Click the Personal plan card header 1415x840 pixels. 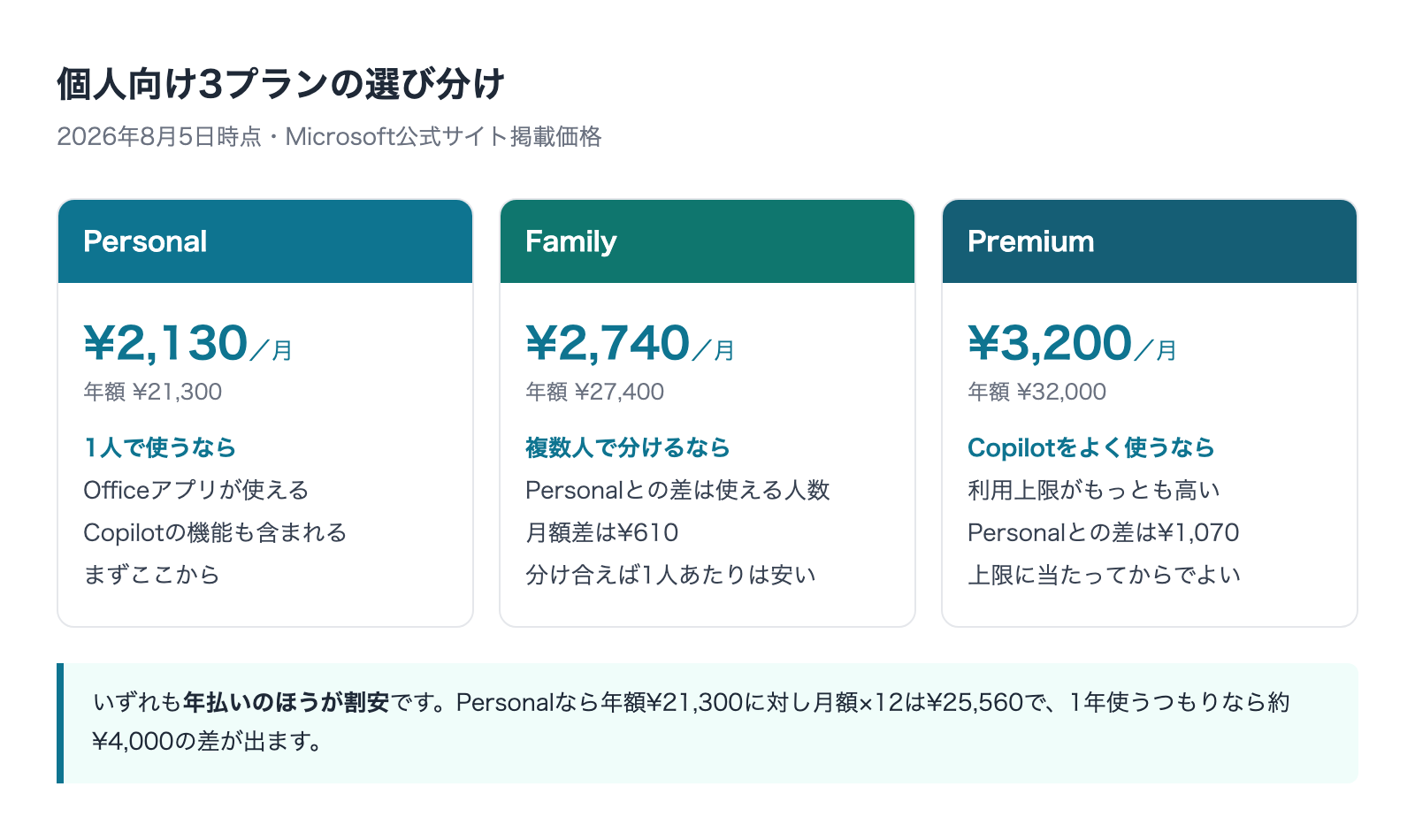(265, 241)
